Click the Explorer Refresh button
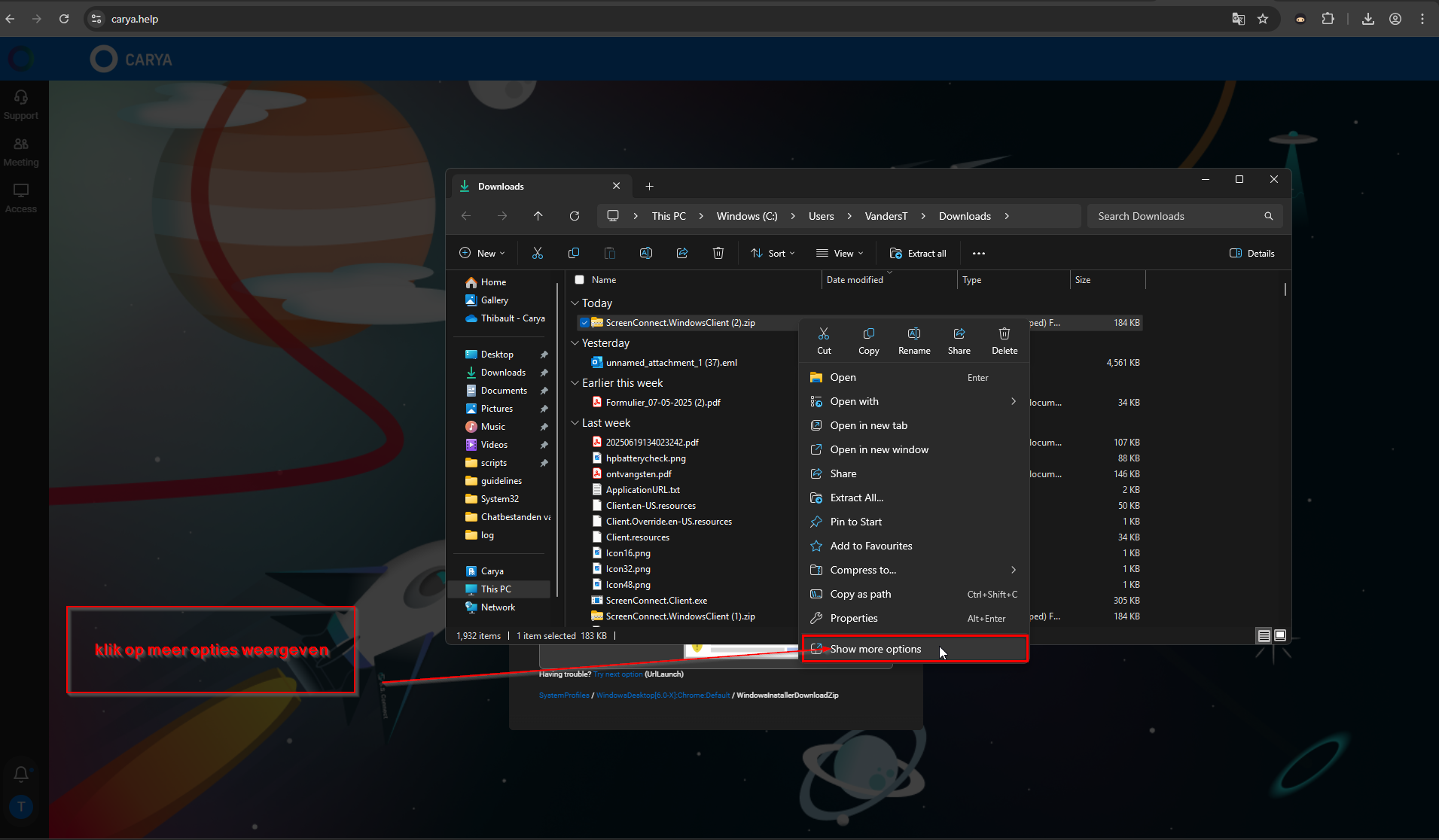Image resolution: width=1439 pixels, height=840 pixels. 575,216
